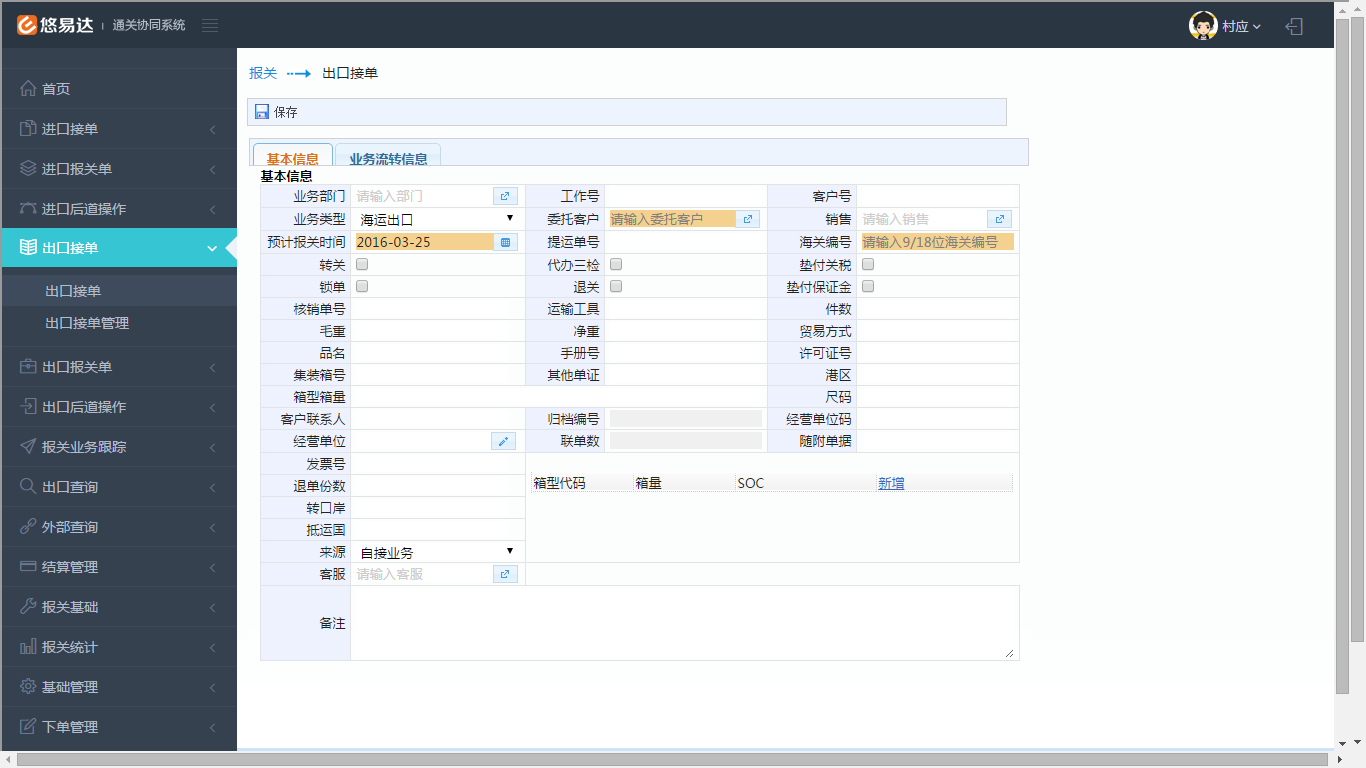Switch to the 业务流转信息 tab

click(388, 158)
